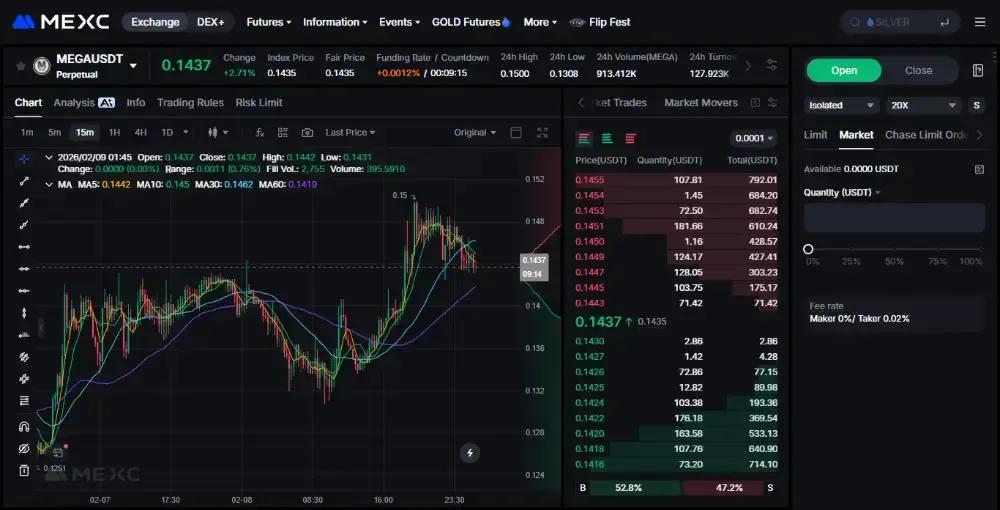Switch to DEX+ mode
The height and width of the screenshot is (510, 1000).
tap(210, 22)
